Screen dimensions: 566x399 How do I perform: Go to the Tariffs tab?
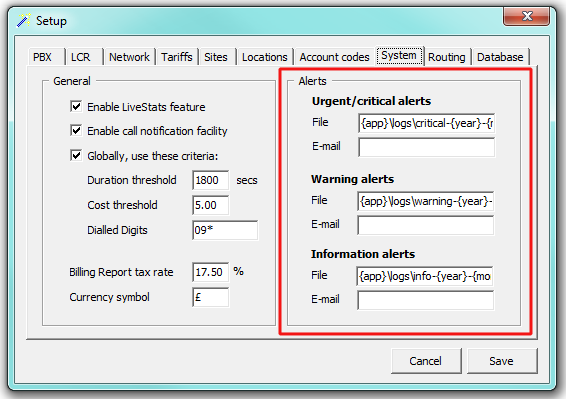pos(177,57)
